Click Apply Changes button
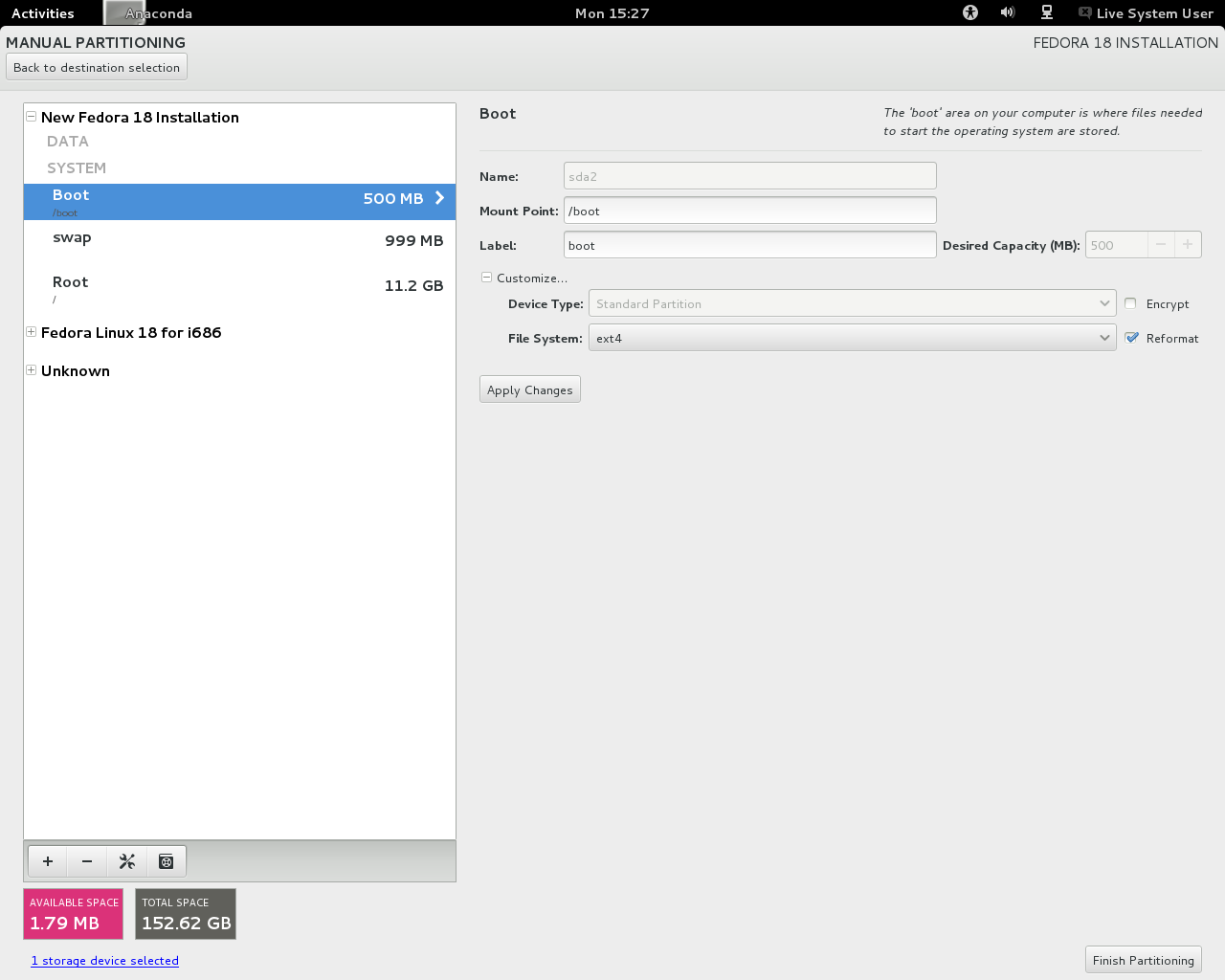 click(x=529, y=390)
